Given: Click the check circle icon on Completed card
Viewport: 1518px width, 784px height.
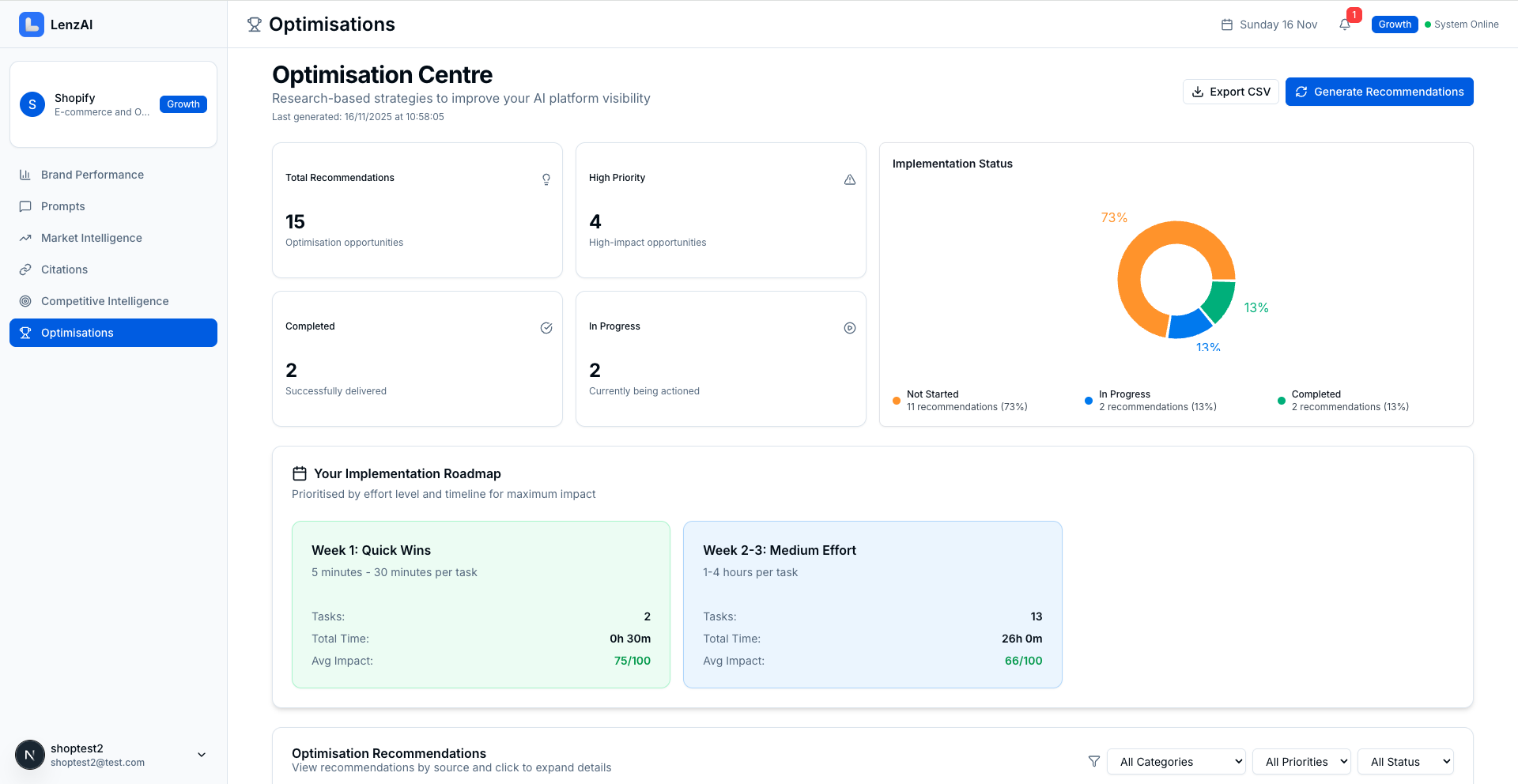Looking at the screenshot, I should [x=546, y=327].
